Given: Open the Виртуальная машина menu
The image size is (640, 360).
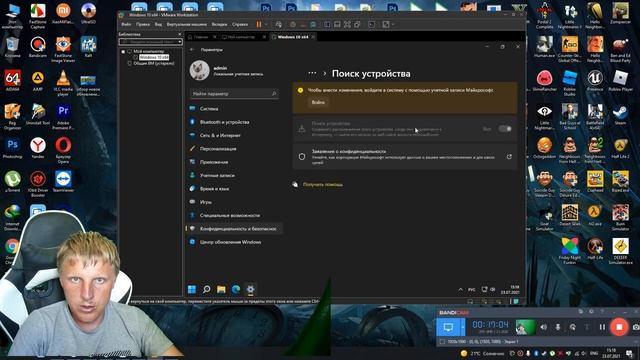Looking at the screenshot, I should [187, 24].
